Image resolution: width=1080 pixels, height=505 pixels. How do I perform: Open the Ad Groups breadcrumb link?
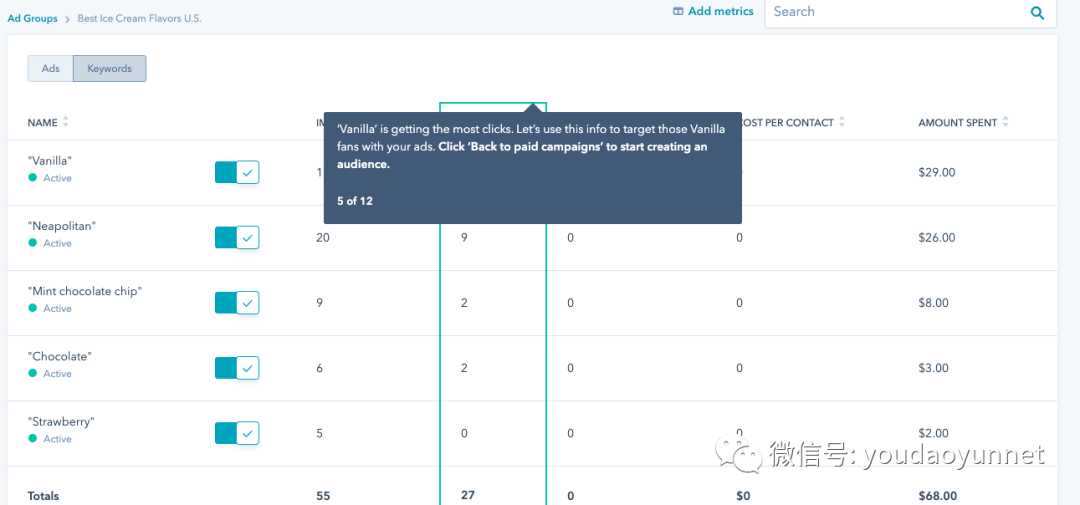coord(32,19)
